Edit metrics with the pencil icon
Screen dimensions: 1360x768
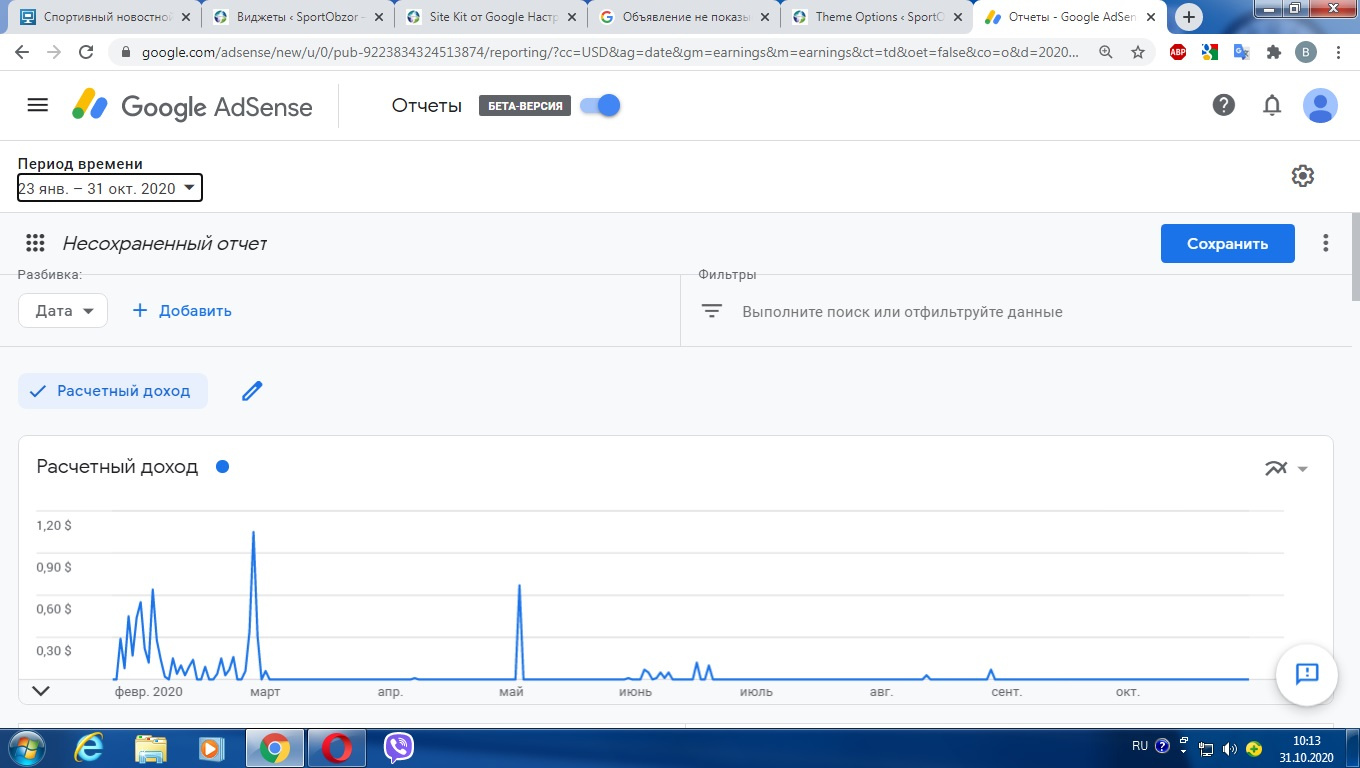coord(252,391)
